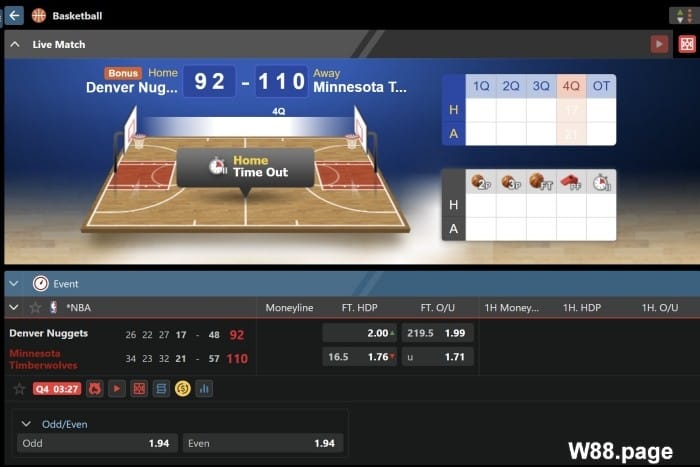This screenshot has height=467, width=700.
Task: Collapse the *NBA league row
Action: click(14, 307)
